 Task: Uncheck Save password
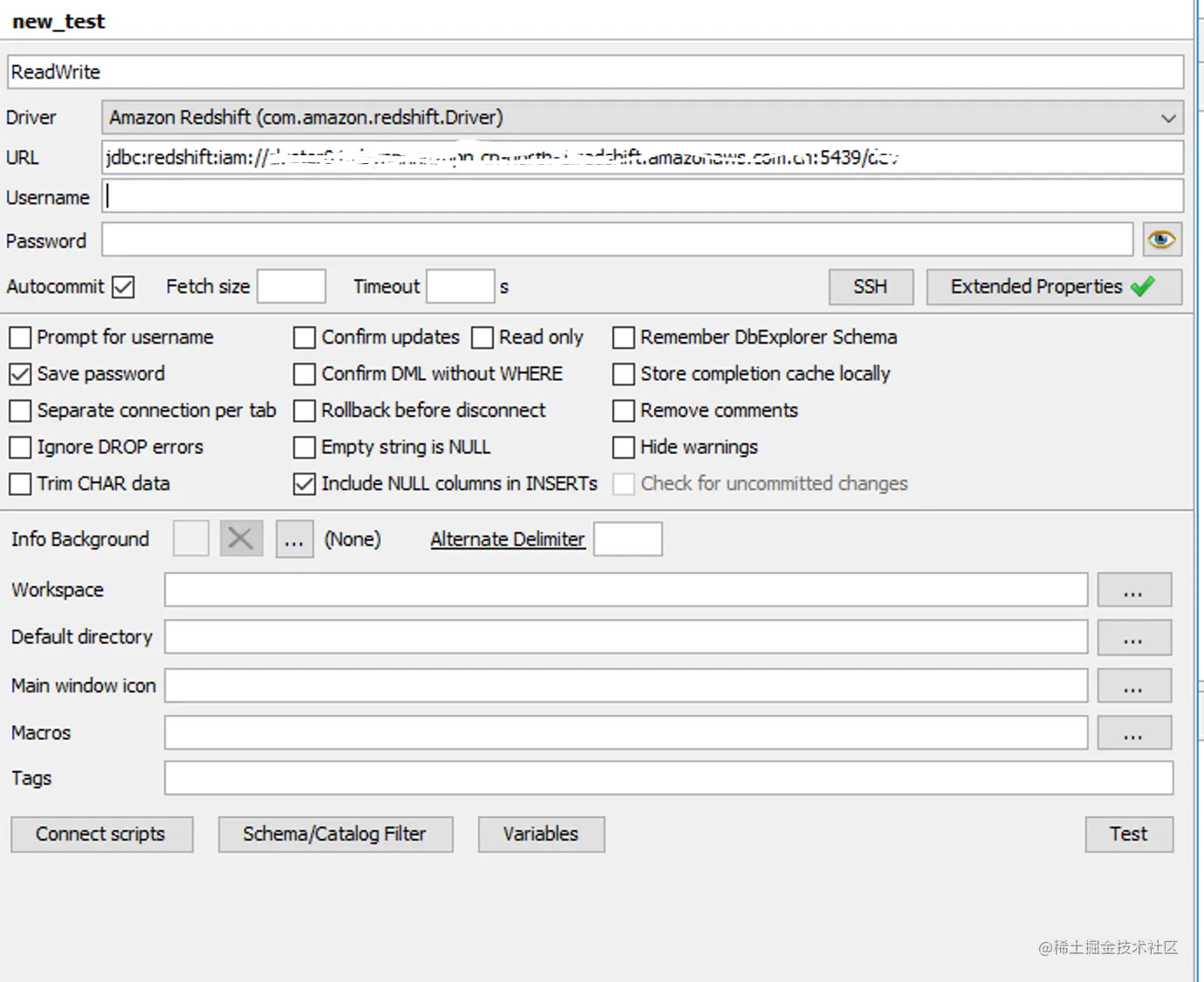click(20, 374)
